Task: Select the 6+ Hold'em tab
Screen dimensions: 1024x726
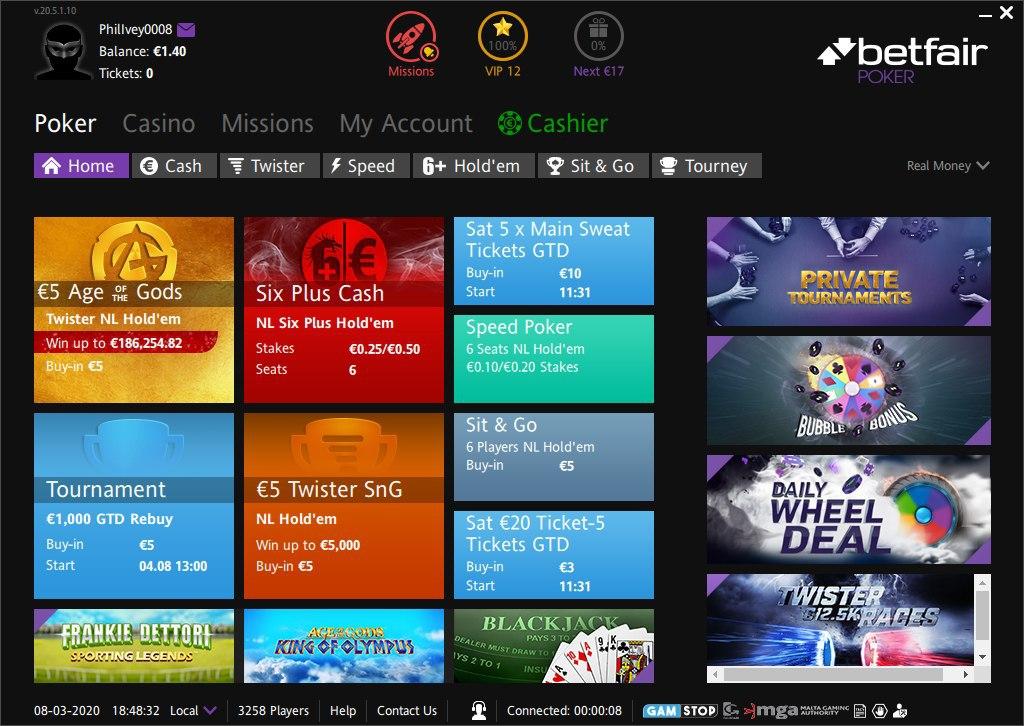Action: point(473,166)
